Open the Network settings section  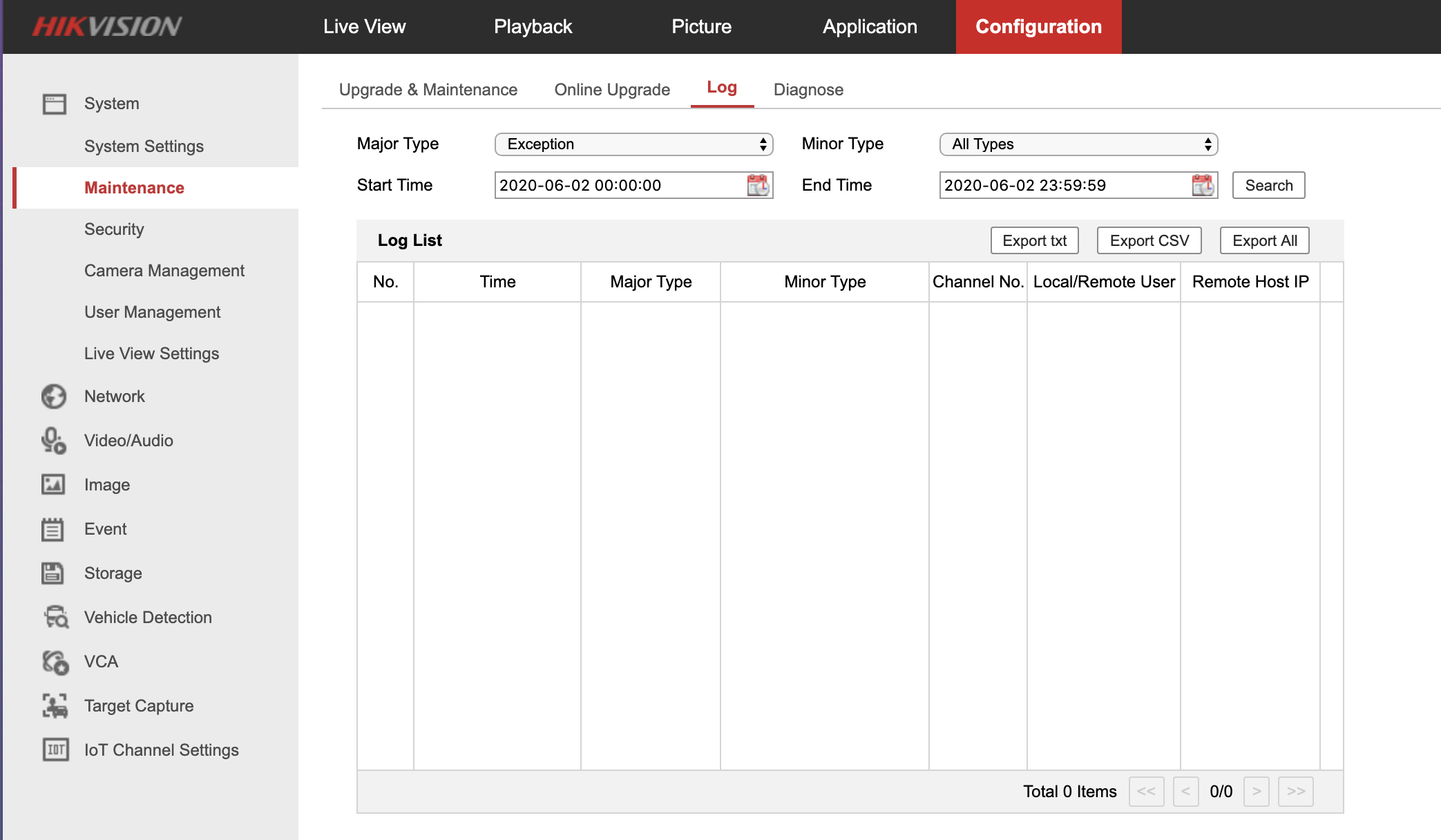tap(114, 396)
